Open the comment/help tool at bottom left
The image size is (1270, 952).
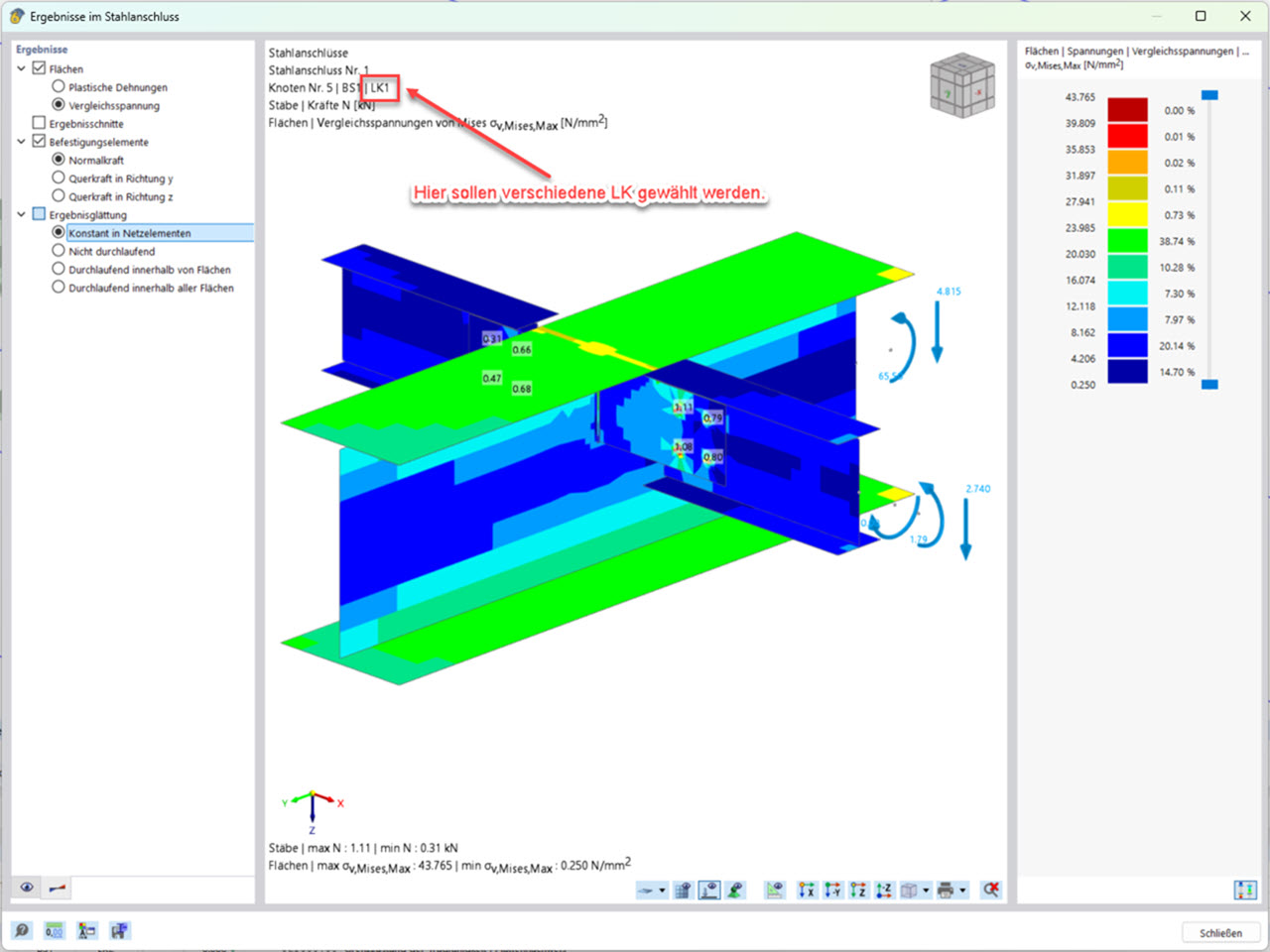click(22, 930)
